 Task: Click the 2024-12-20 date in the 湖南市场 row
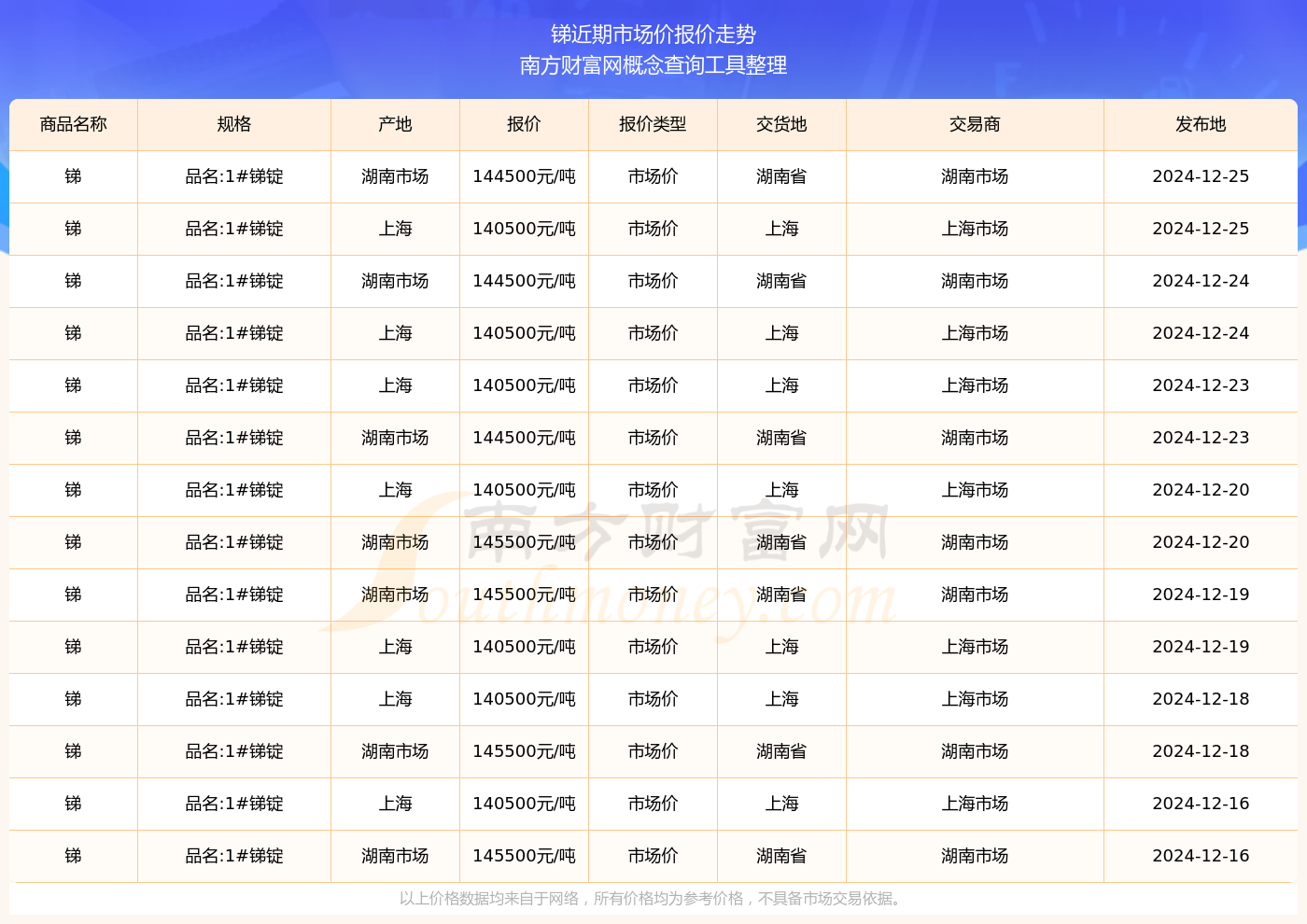pos(1202,542)
